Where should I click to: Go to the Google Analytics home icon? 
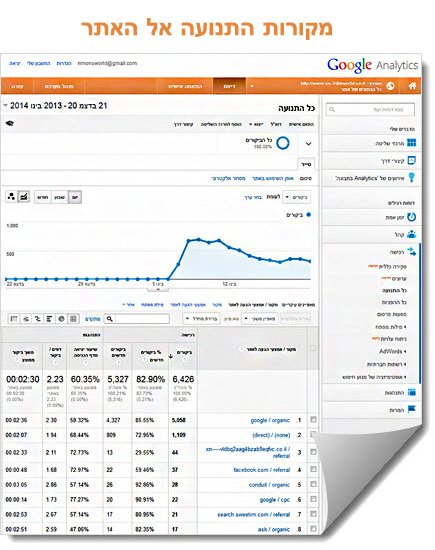pyautogui.click(x=412, y=86)
